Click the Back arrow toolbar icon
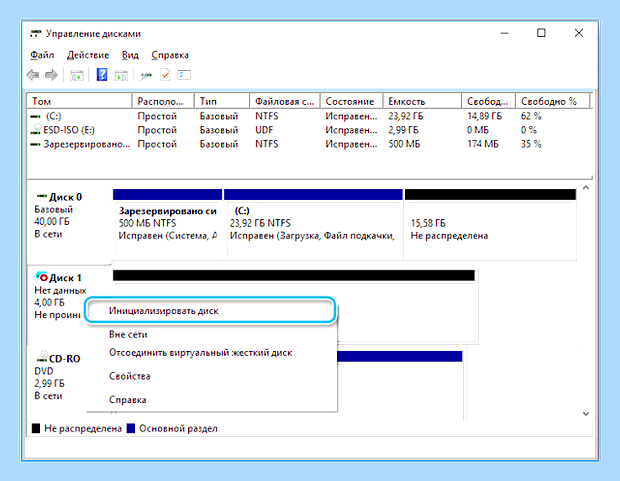620x481 pixels. point(33,75)
